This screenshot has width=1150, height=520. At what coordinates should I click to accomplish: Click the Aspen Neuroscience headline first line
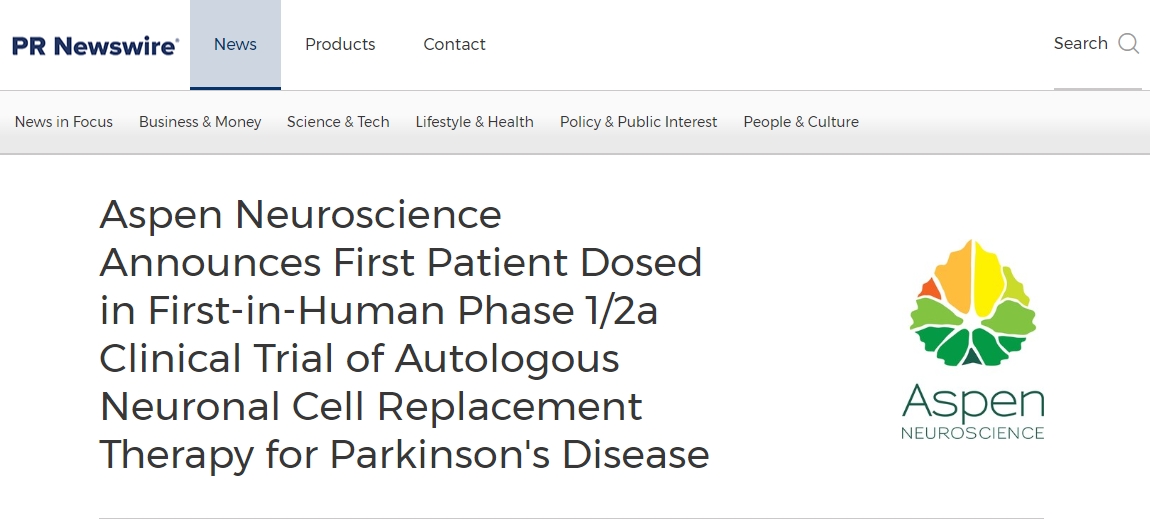click(x=300, y=215)
